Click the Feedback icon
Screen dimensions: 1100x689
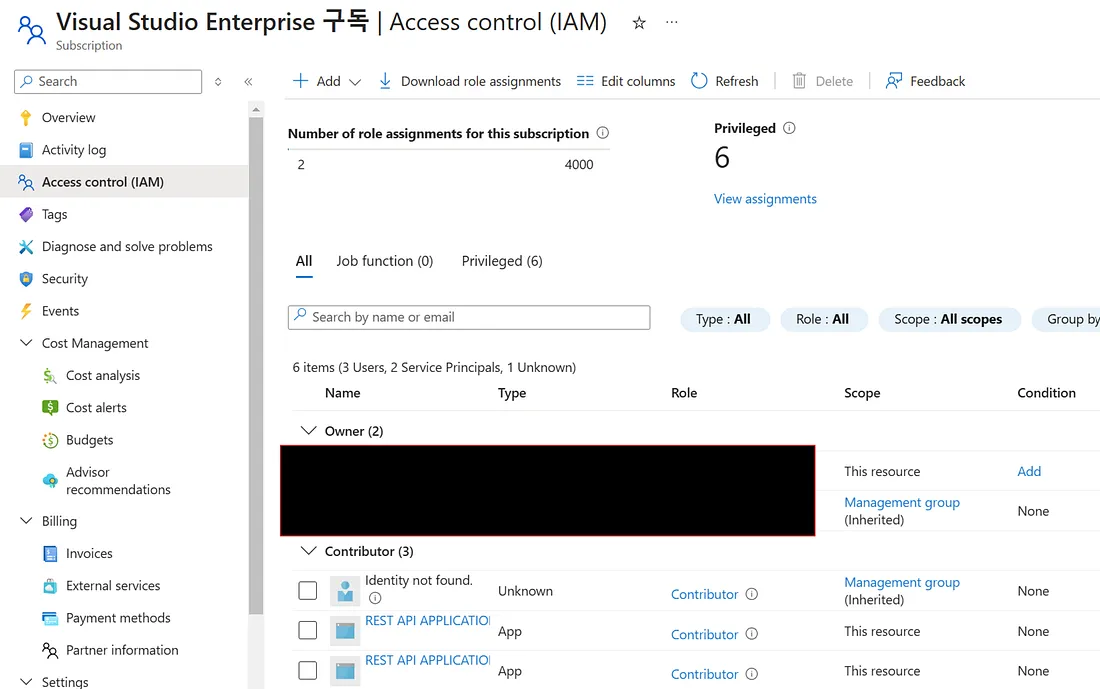click(894, 81)
